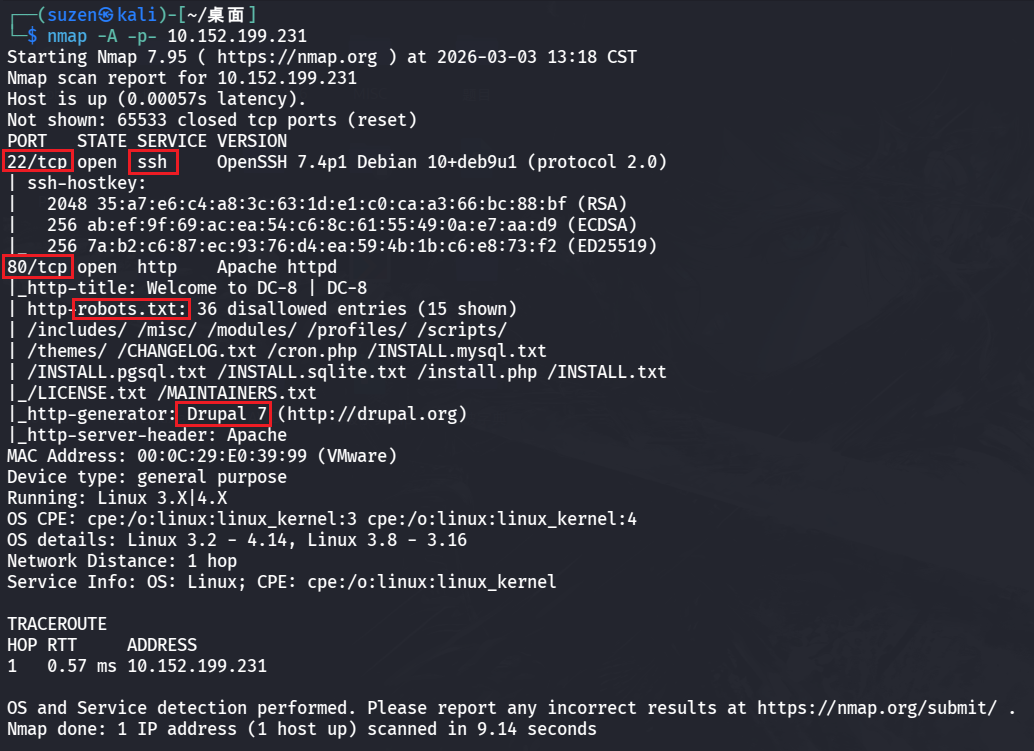
Task: Open the nmap.org/submit/ URL
Action: (876, 708)
